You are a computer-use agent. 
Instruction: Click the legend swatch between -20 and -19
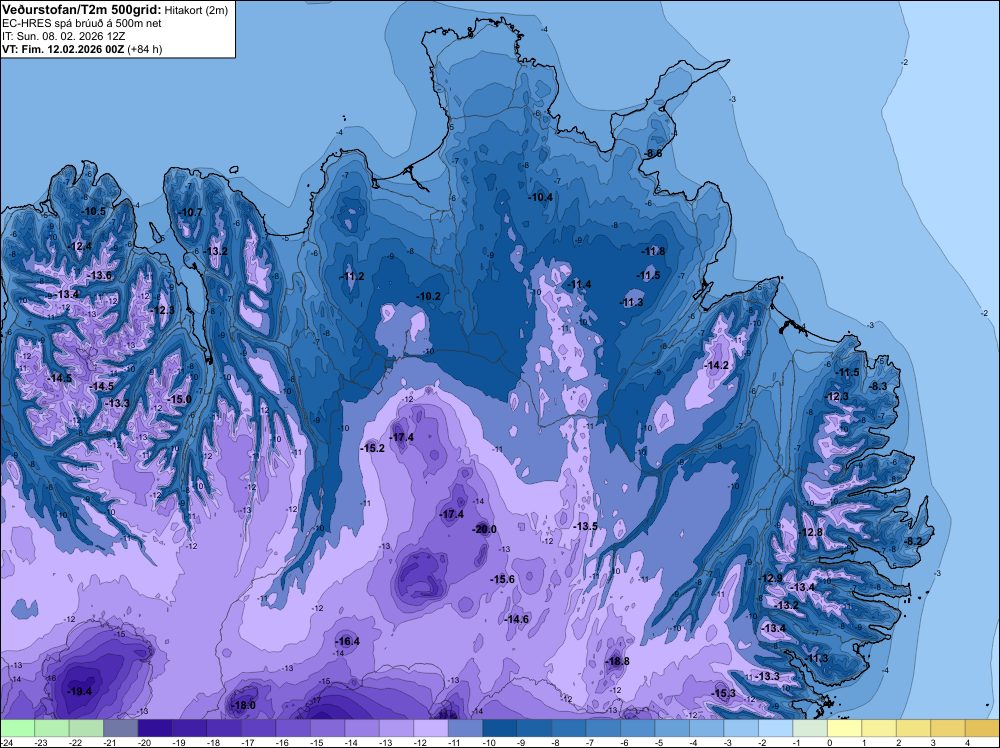tap(155, 728)
